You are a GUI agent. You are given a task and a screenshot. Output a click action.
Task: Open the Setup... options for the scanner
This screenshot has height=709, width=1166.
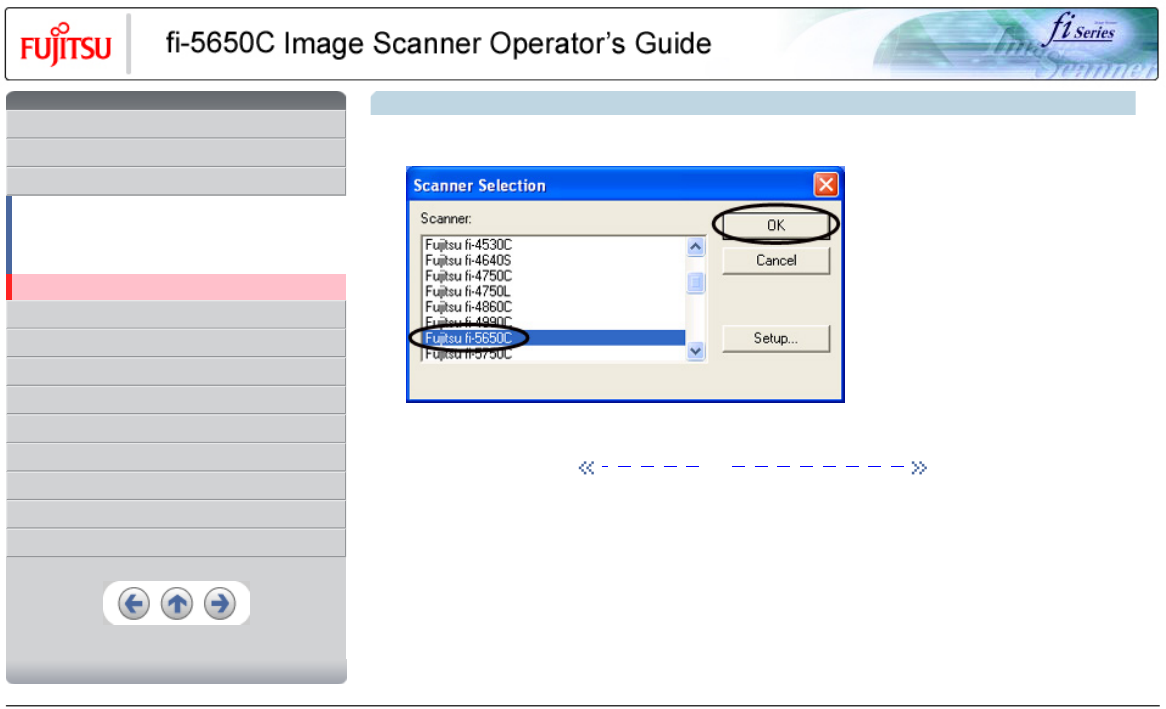[776, 339]
